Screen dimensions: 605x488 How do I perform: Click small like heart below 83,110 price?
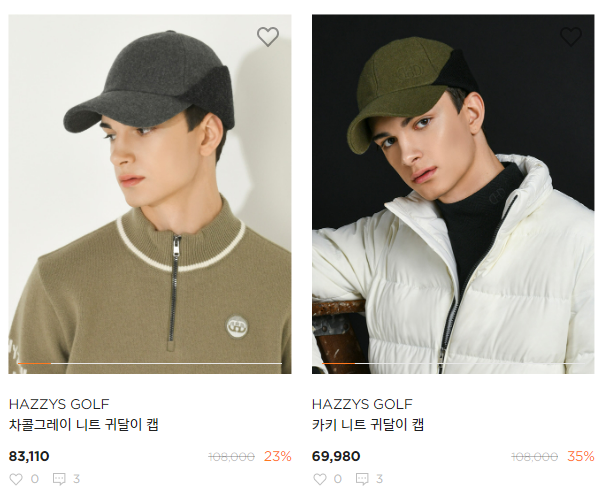[x=15, y=479]
